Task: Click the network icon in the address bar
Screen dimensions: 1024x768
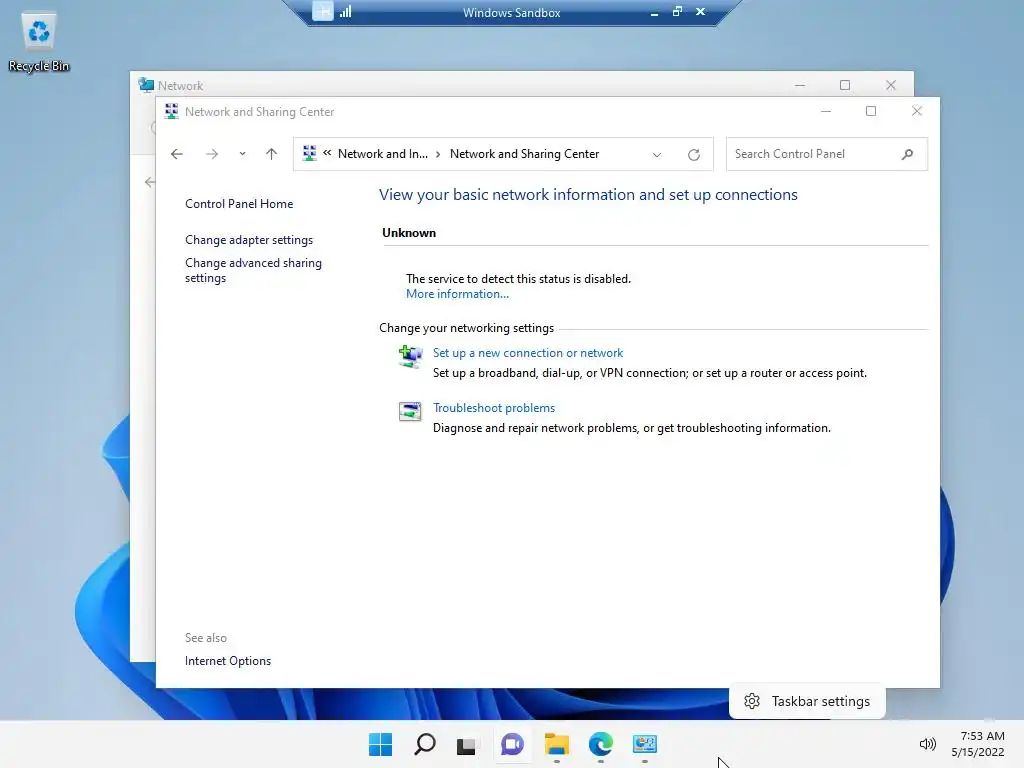Action: tap(310, 153)
